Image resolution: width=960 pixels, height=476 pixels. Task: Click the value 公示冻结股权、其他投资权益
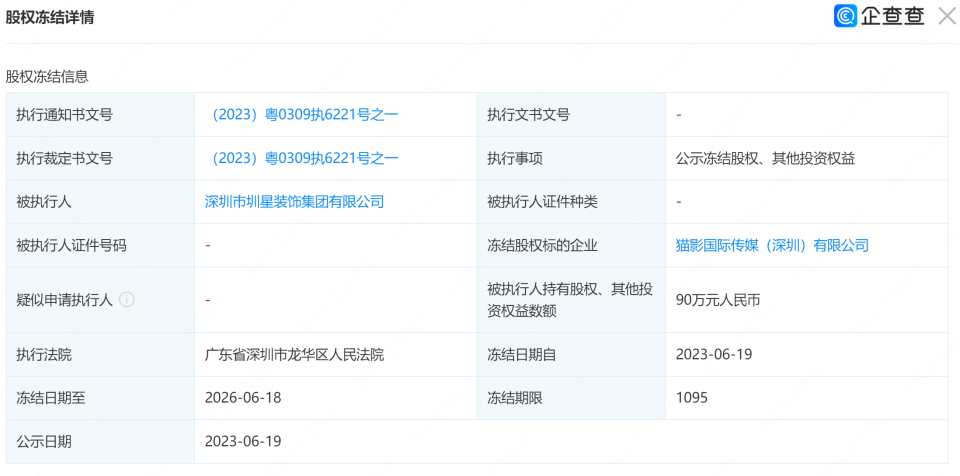tap(765, 159)
